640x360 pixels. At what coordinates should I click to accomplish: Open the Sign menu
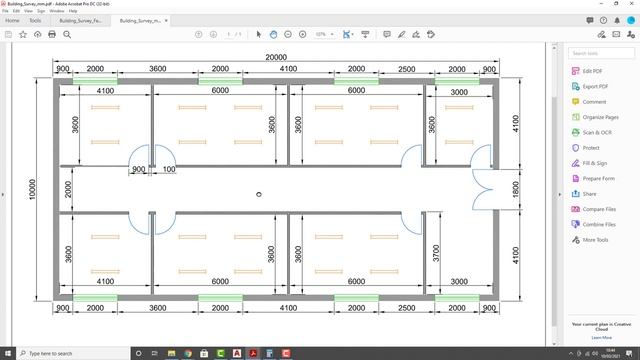[41, 11]
